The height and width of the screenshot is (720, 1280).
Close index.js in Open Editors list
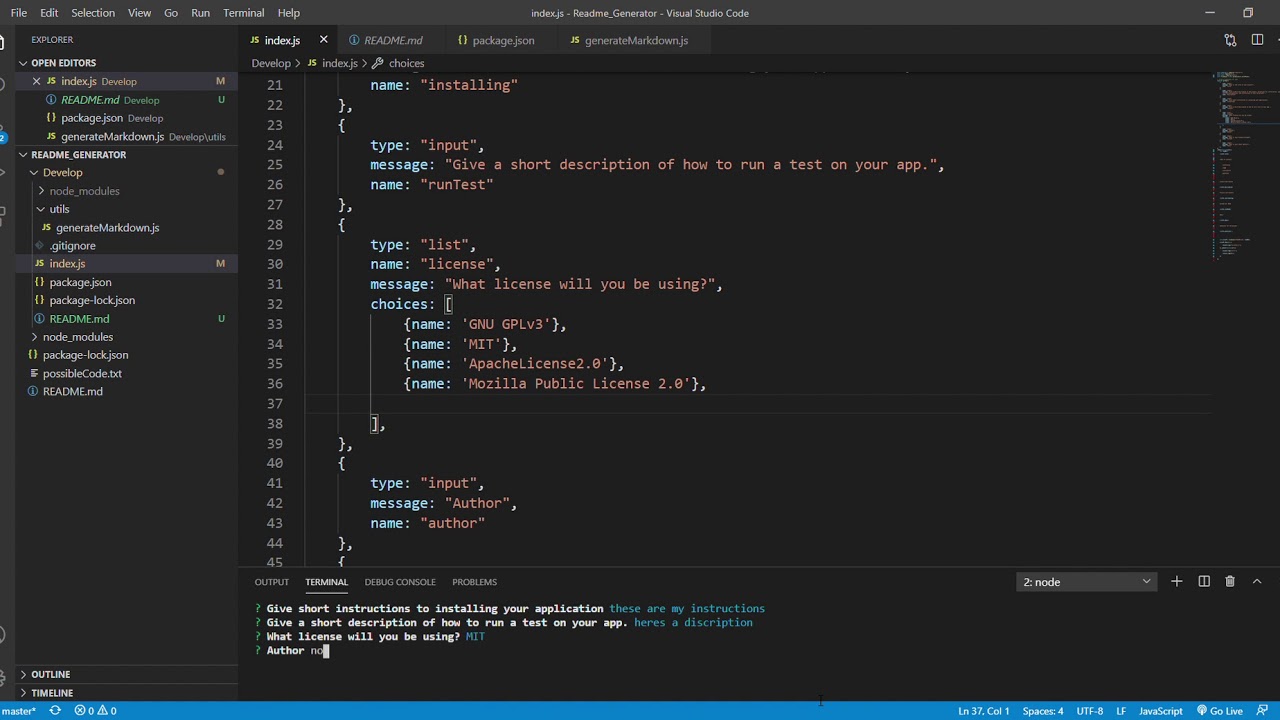36,81
